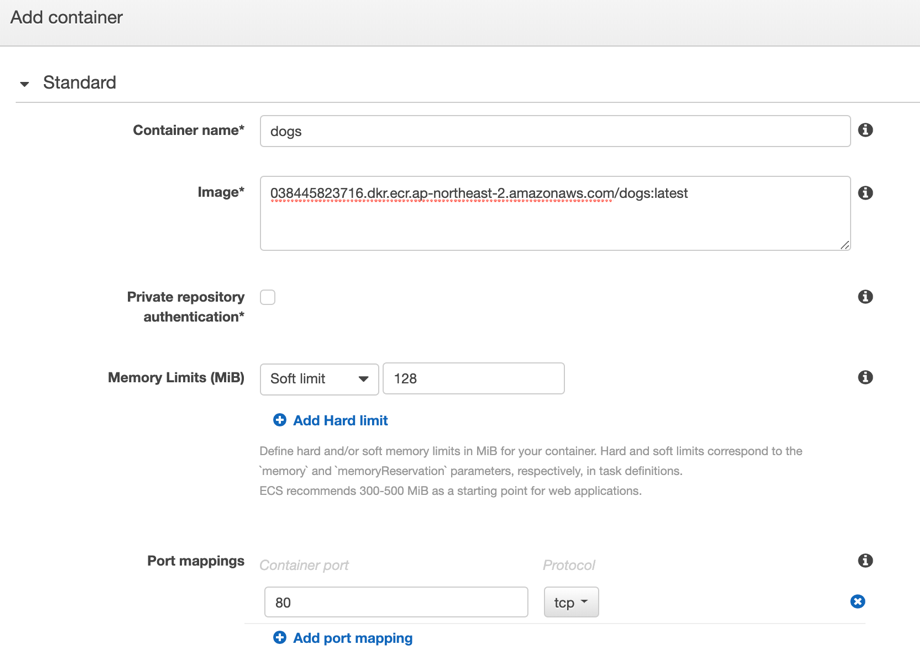Screen dimensions: 920x652
Task: Click the resize handle of Image textarea
Action: pos(844,245)
